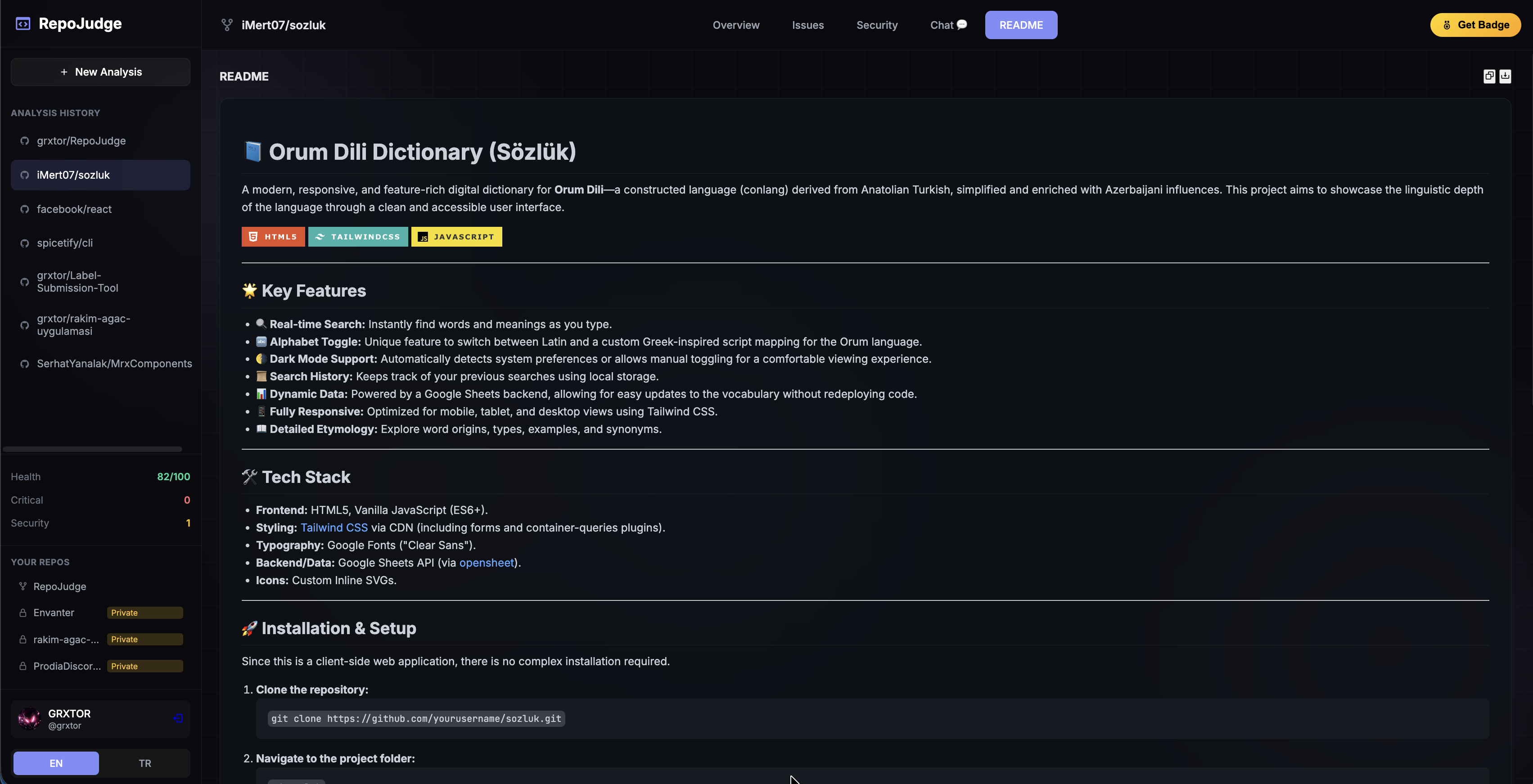Image resolution: width=1533 pixels, height=784 pixels.
Task: Follow the Tailwind CSS link
Action: pyautogui.click(x=334, y=528)
